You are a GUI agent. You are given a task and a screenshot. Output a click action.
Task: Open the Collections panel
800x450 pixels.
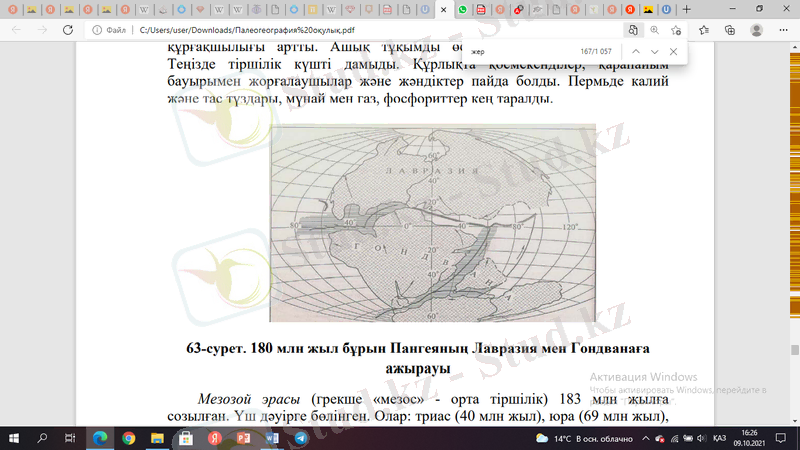[728, 30]
